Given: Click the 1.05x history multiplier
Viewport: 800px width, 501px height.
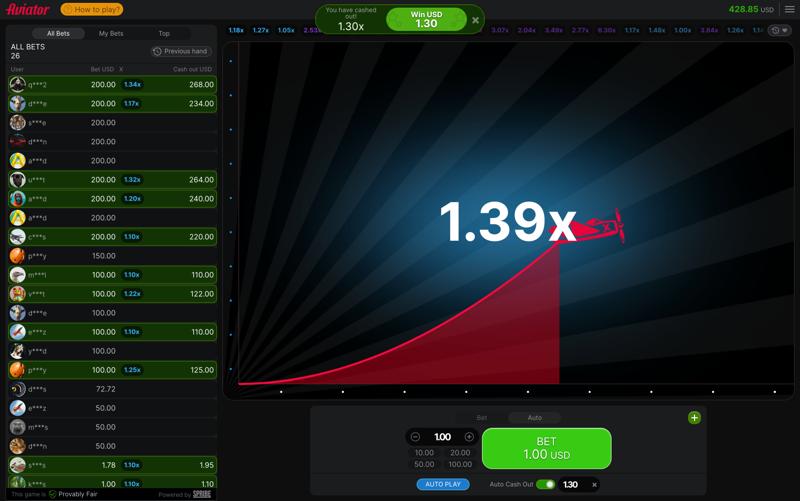Looking at the screenshot, I should 286,30.
